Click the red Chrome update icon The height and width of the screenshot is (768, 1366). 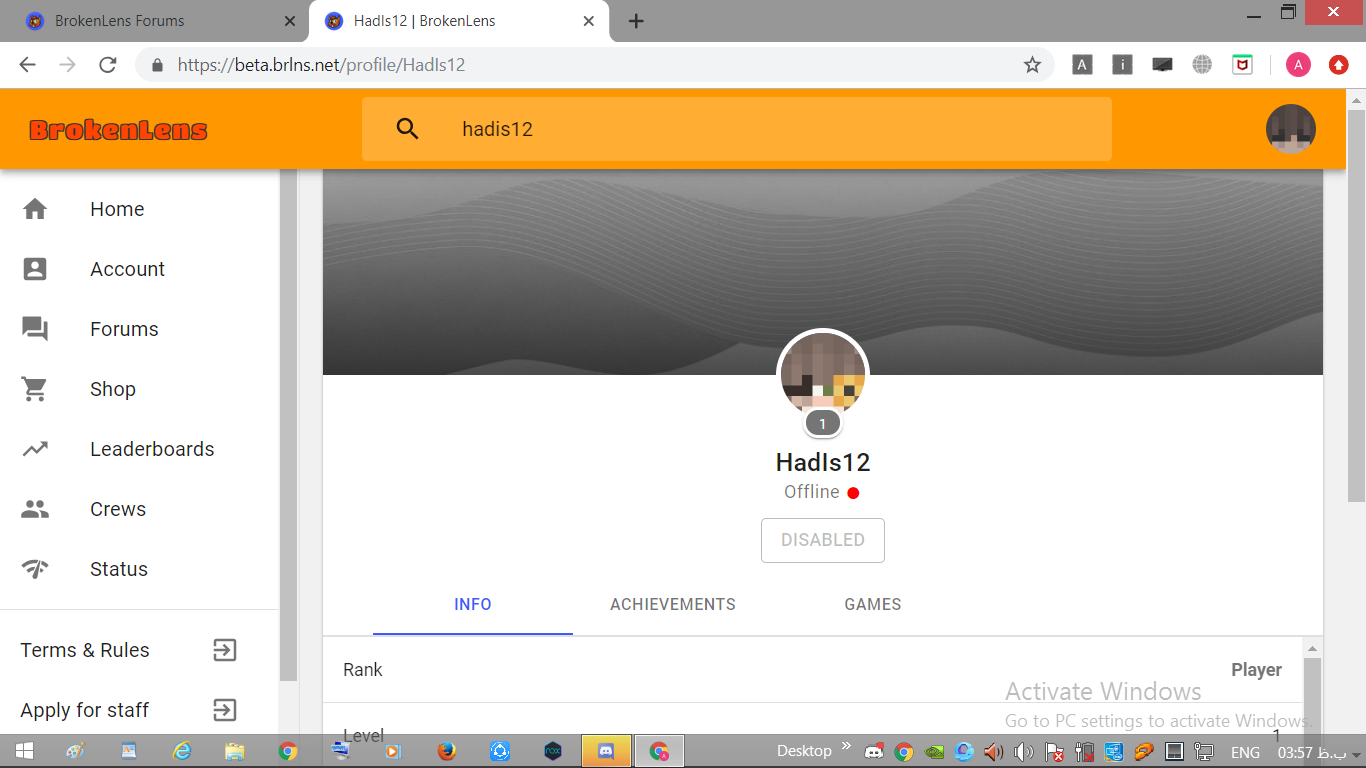click(1338, 65)
